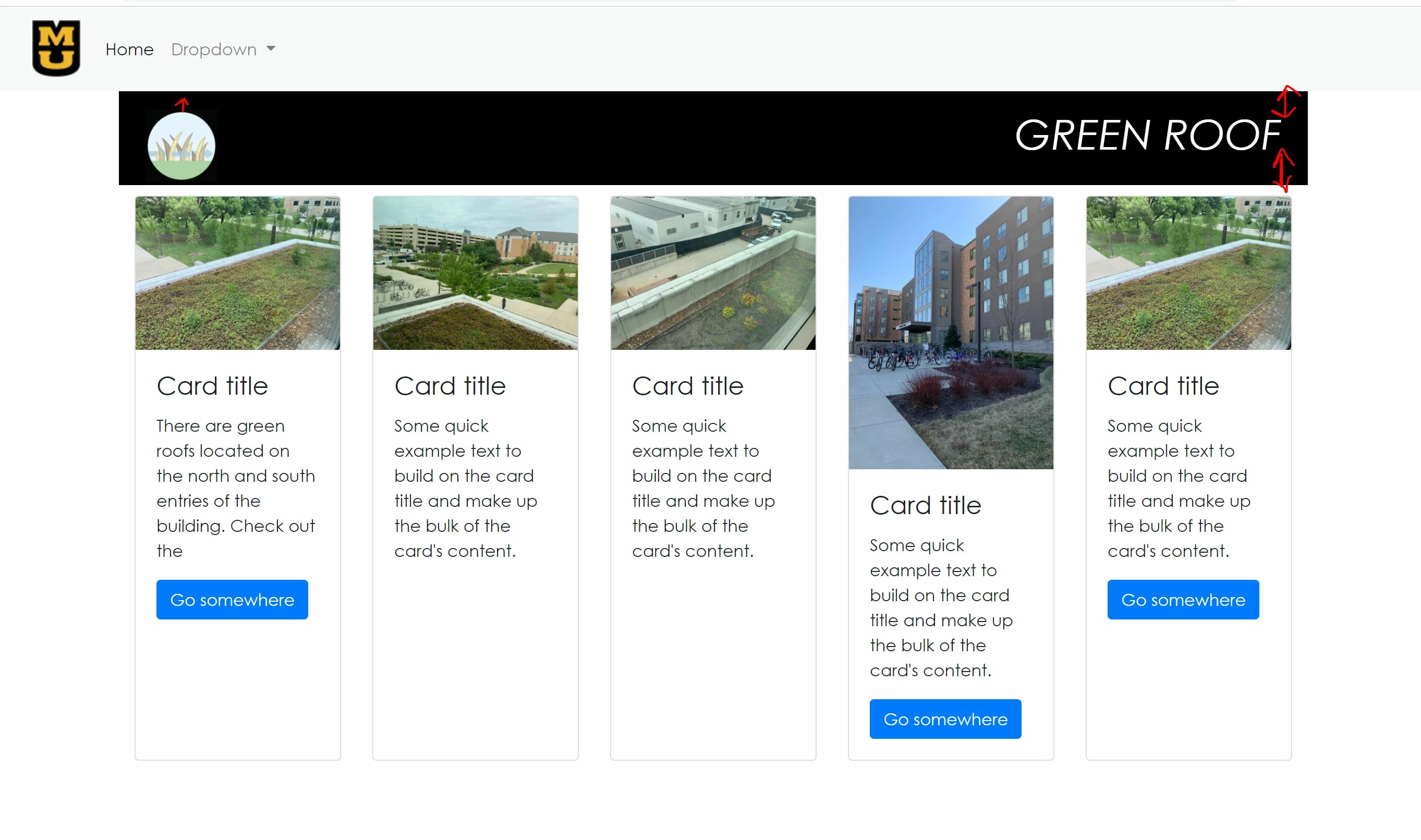The width and height of the screenshot is (1421, 840).
Task: Click the last card's Card title heading
Action: 1163,386
